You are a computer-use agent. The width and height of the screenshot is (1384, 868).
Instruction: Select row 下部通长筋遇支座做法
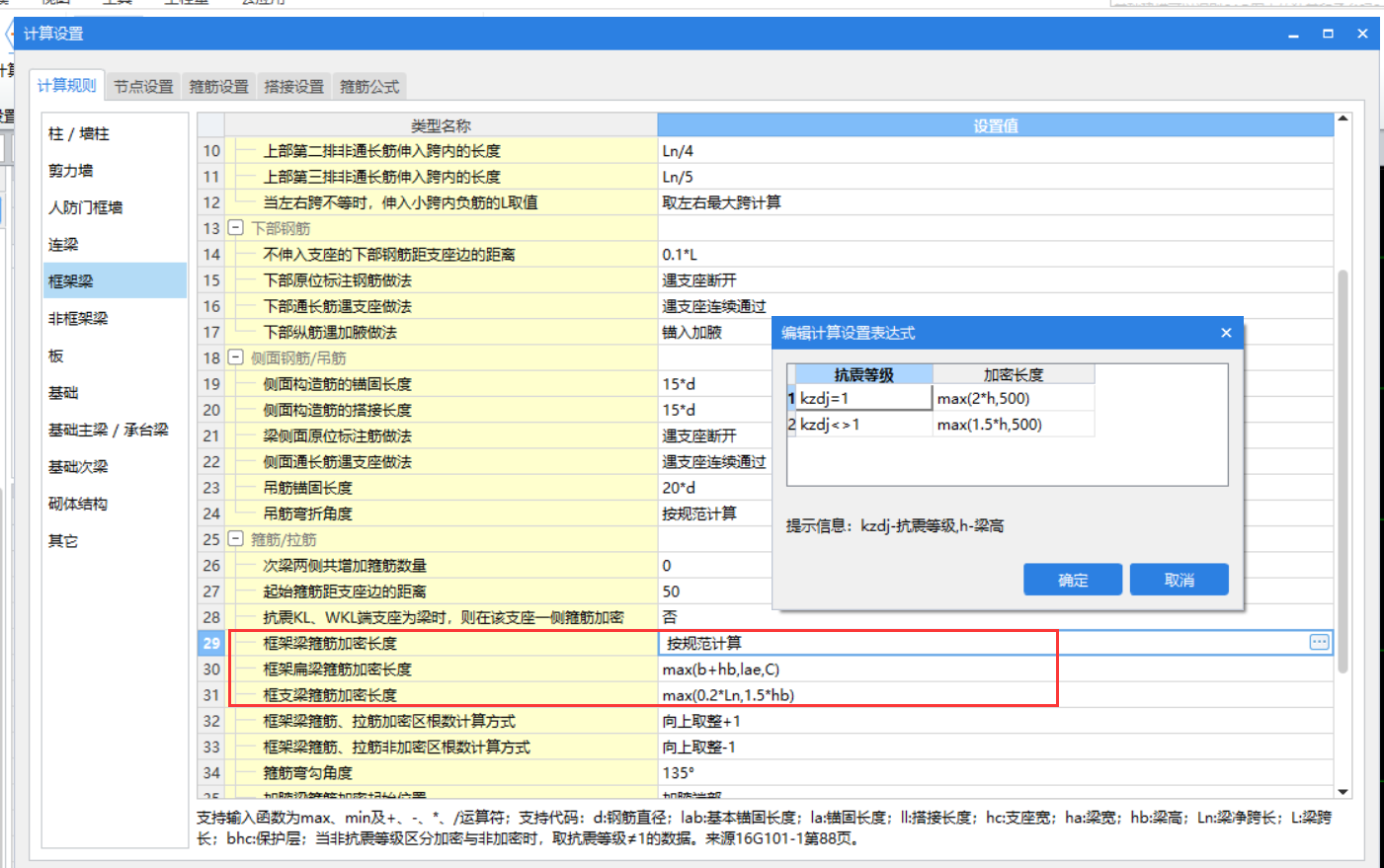tap(442, 306)
